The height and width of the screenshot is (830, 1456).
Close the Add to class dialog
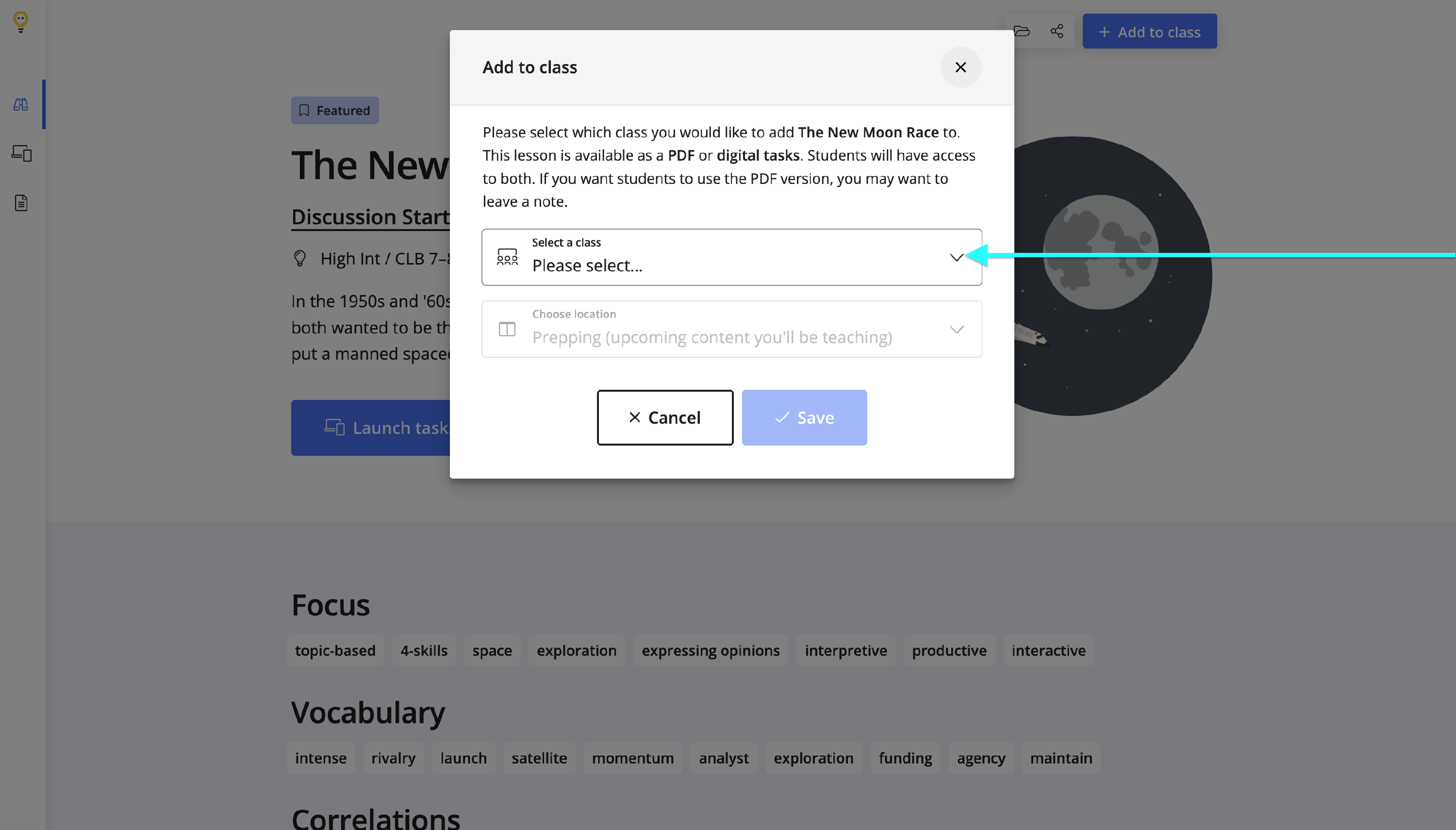pyautogui.click(x=960, y=67)
